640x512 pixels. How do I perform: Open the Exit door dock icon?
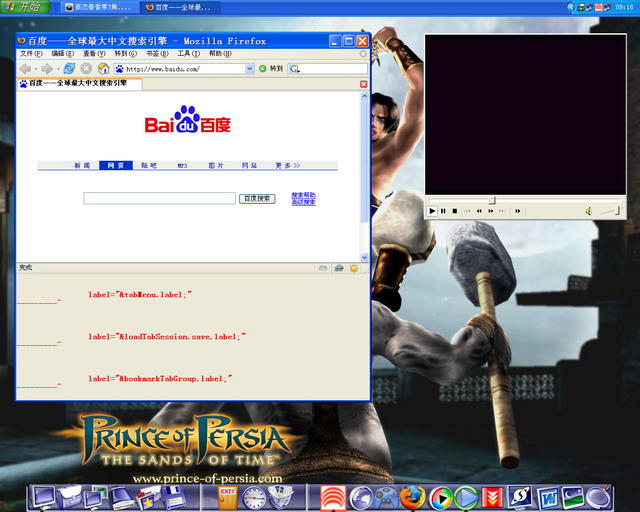tap(227, 497)
